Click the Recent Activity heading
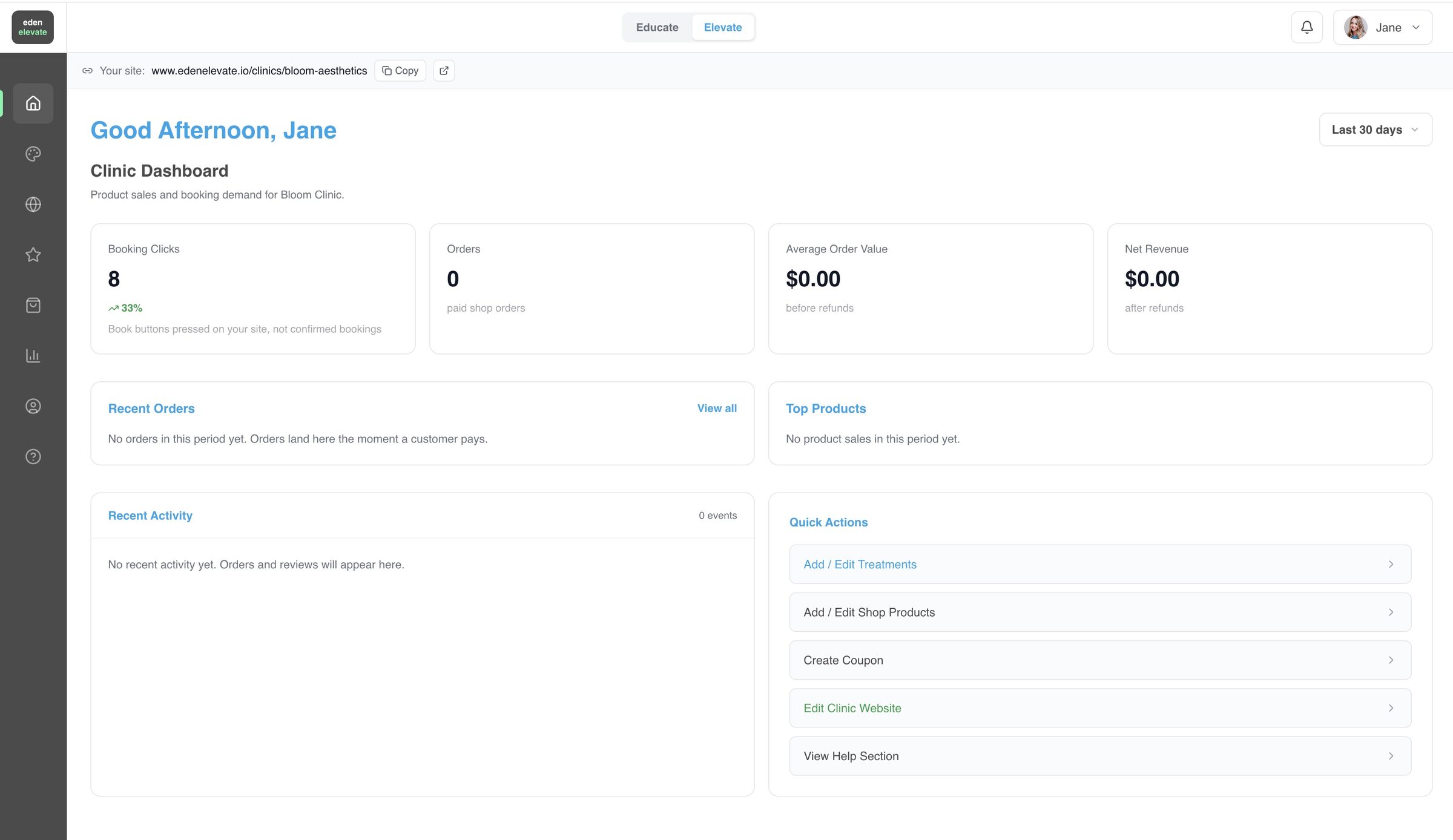Image resolution: width=1453 pixels, height=840 pixels. coord(150,516)
